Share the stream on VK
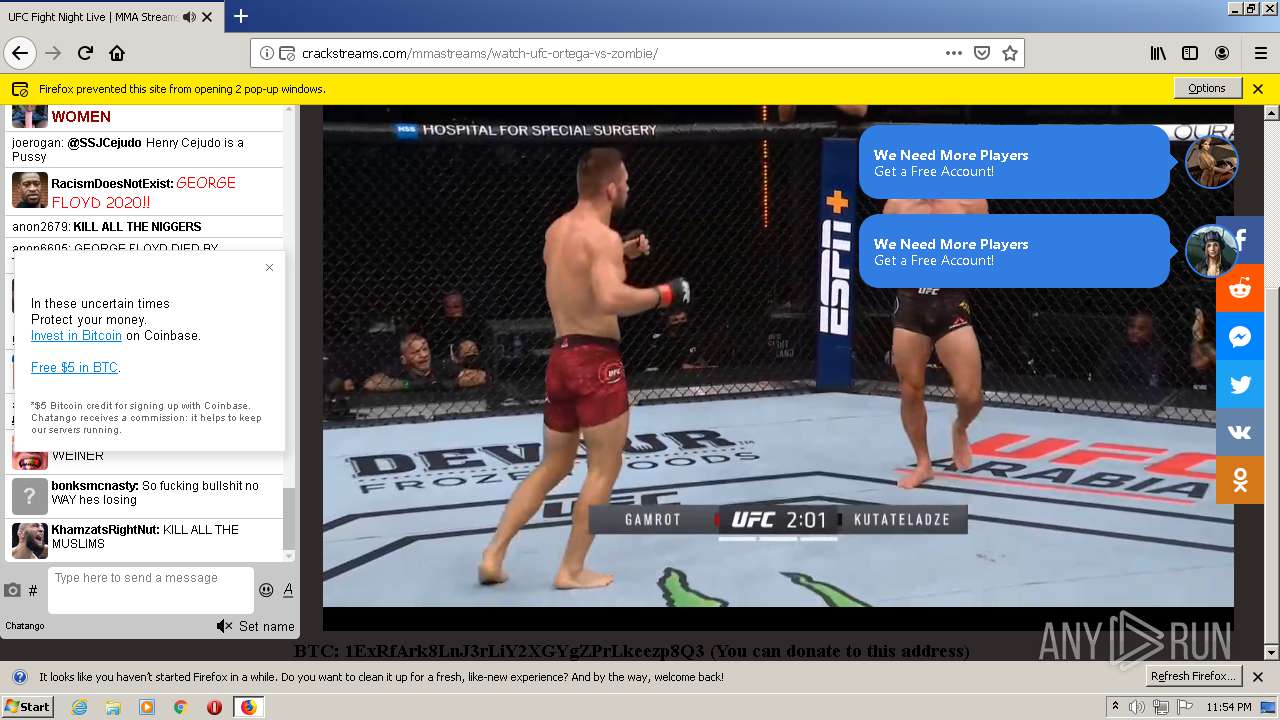 pos(1240,432)
